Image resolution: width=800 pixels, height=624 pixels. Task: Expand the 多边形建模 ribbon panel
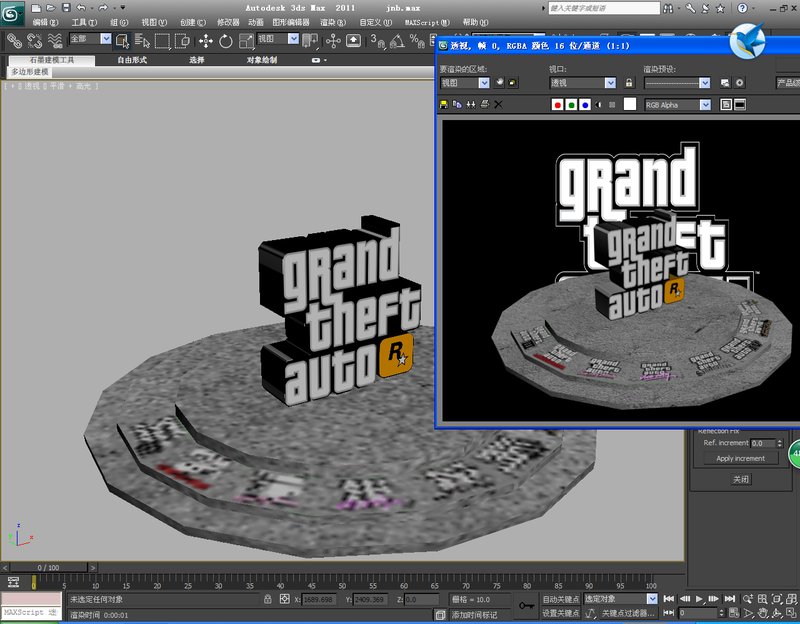coord(30,72)
